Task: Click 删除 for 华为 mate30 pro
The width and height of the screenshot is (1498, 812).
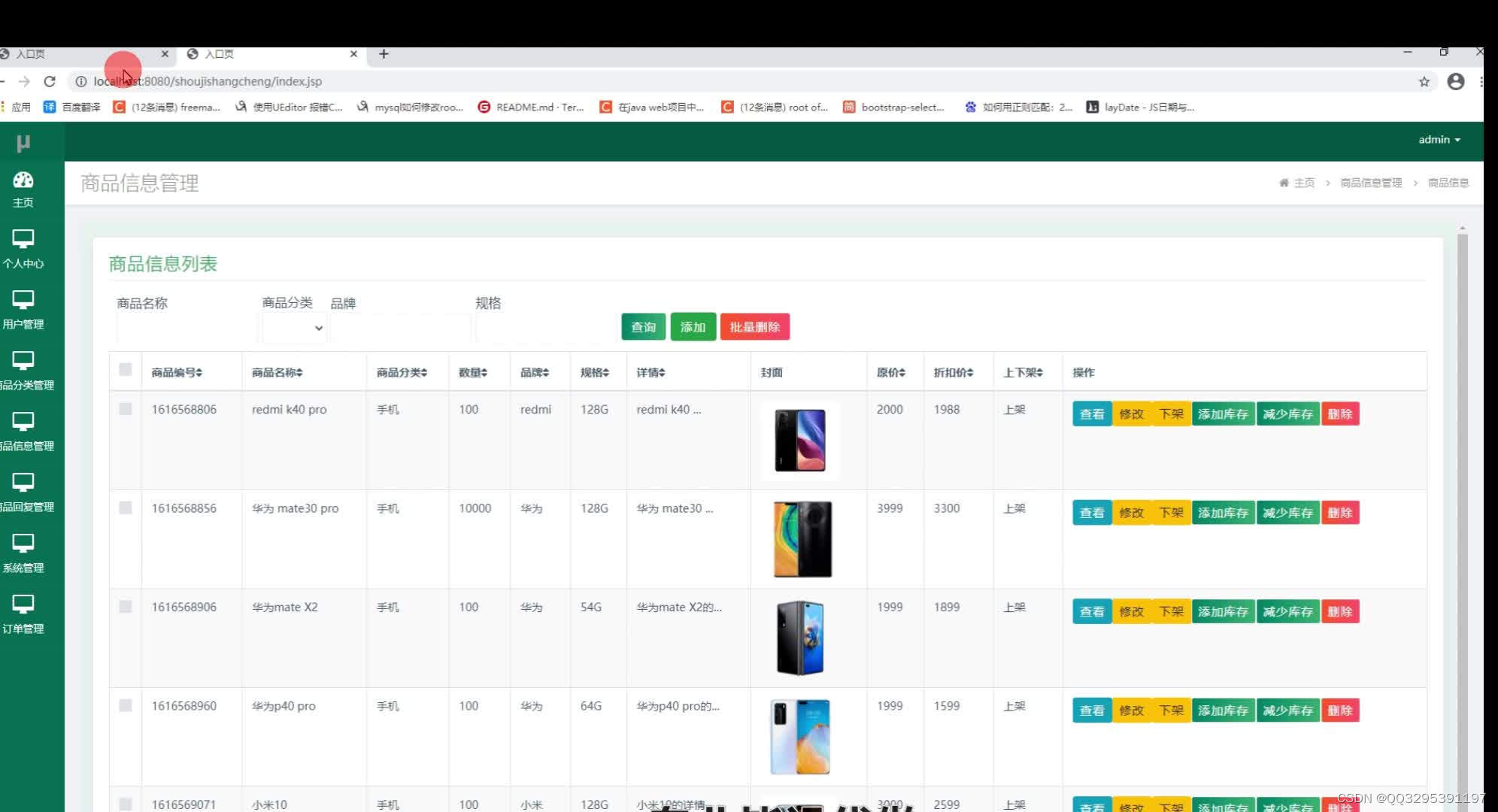Action: (x=1340, y=513)
